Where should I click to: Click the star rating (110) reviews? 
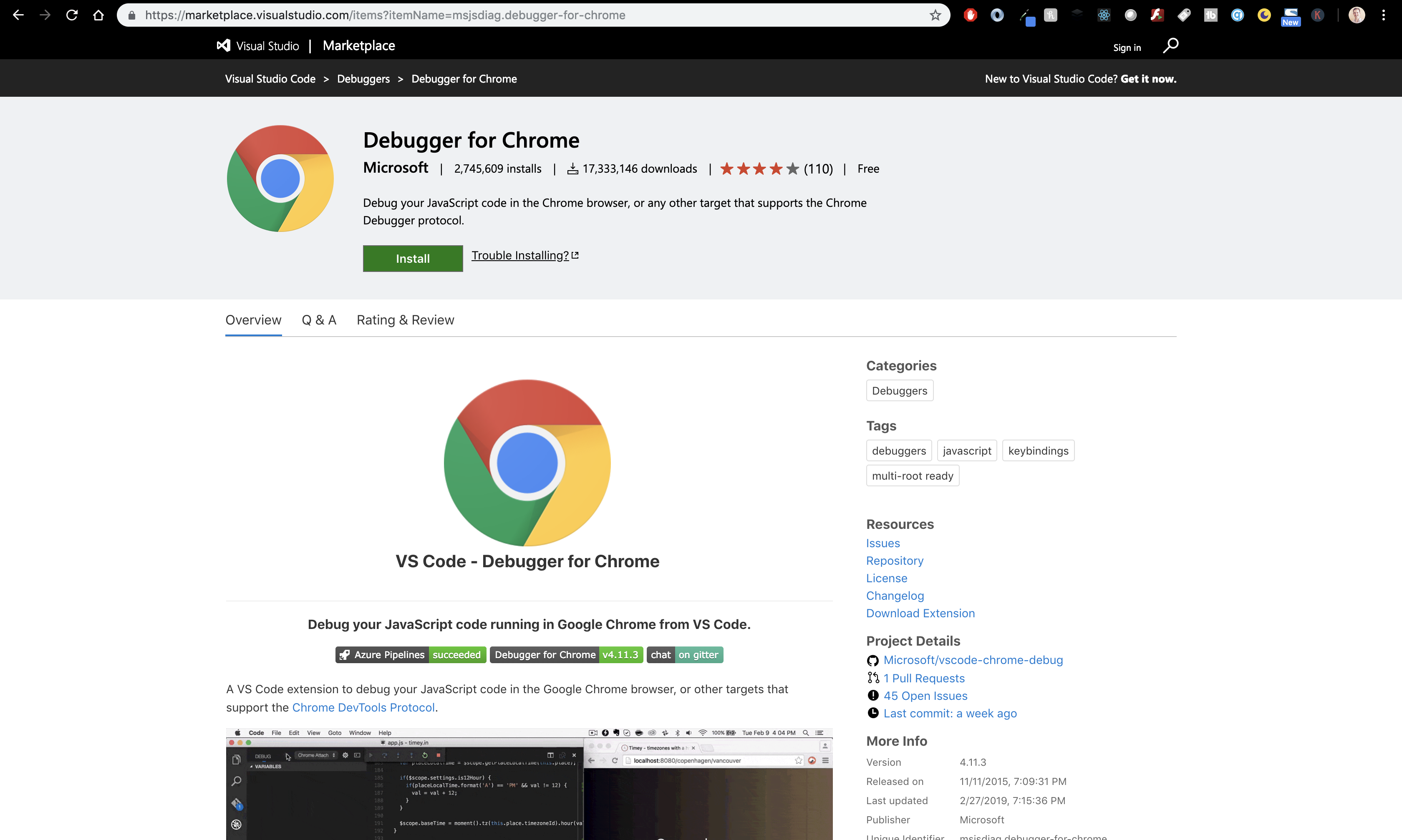[x=776, y=169]
